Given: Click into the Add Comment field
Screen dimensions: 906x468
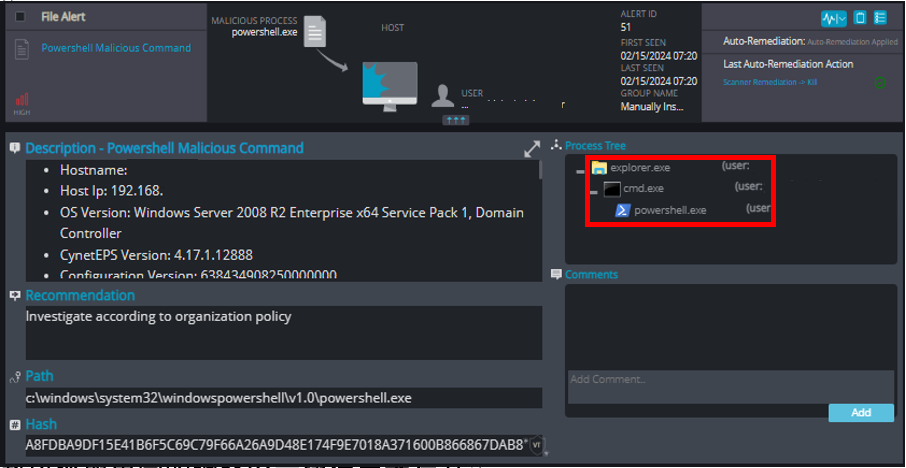Looking at the screenshot, I should [x=730, y=387].
